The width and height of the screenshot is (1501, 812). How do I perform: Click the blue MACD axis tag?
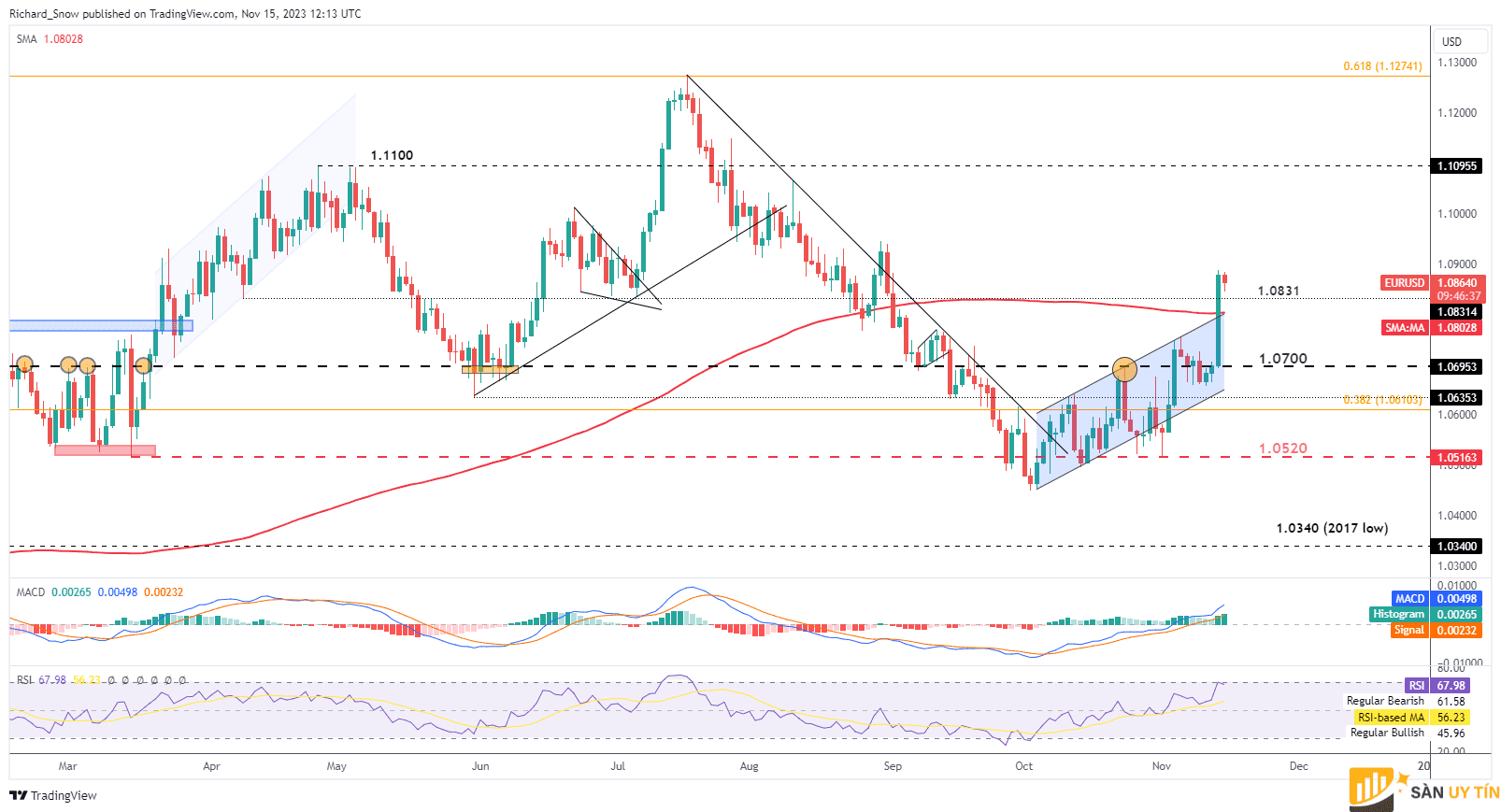click(1409, 599)
